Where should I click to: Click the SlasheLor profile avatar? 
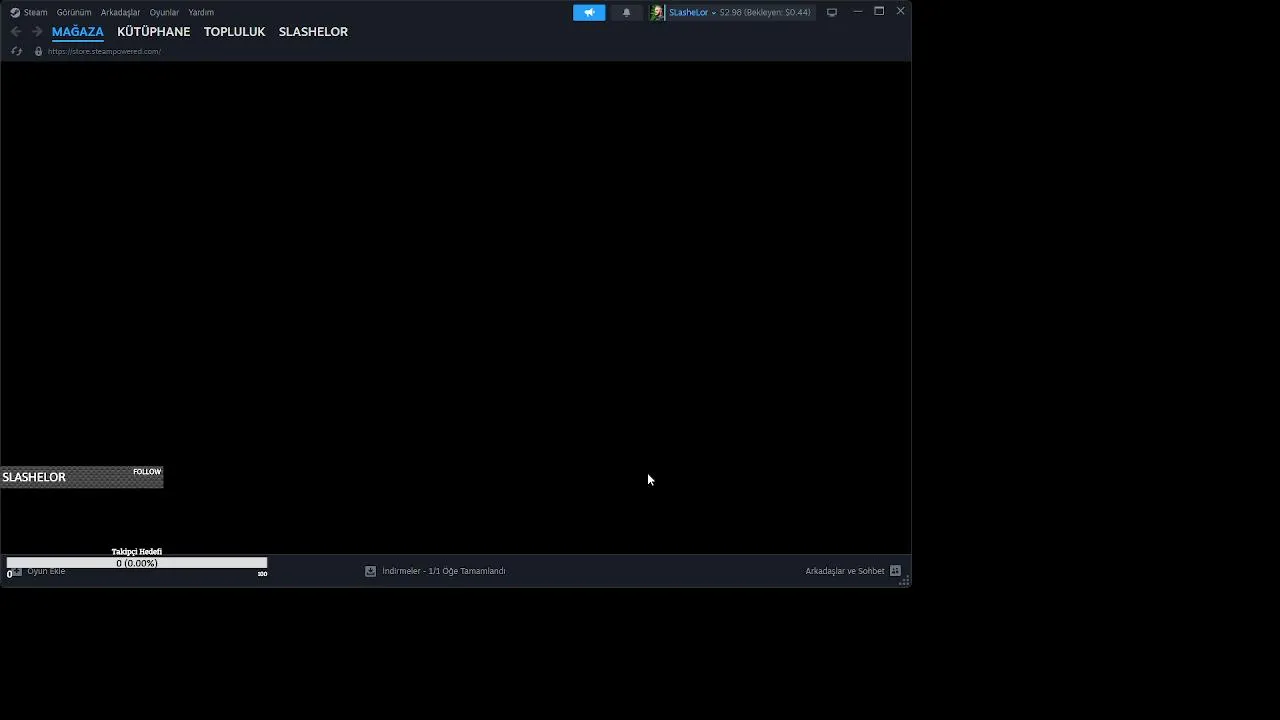tap(657, 12)
